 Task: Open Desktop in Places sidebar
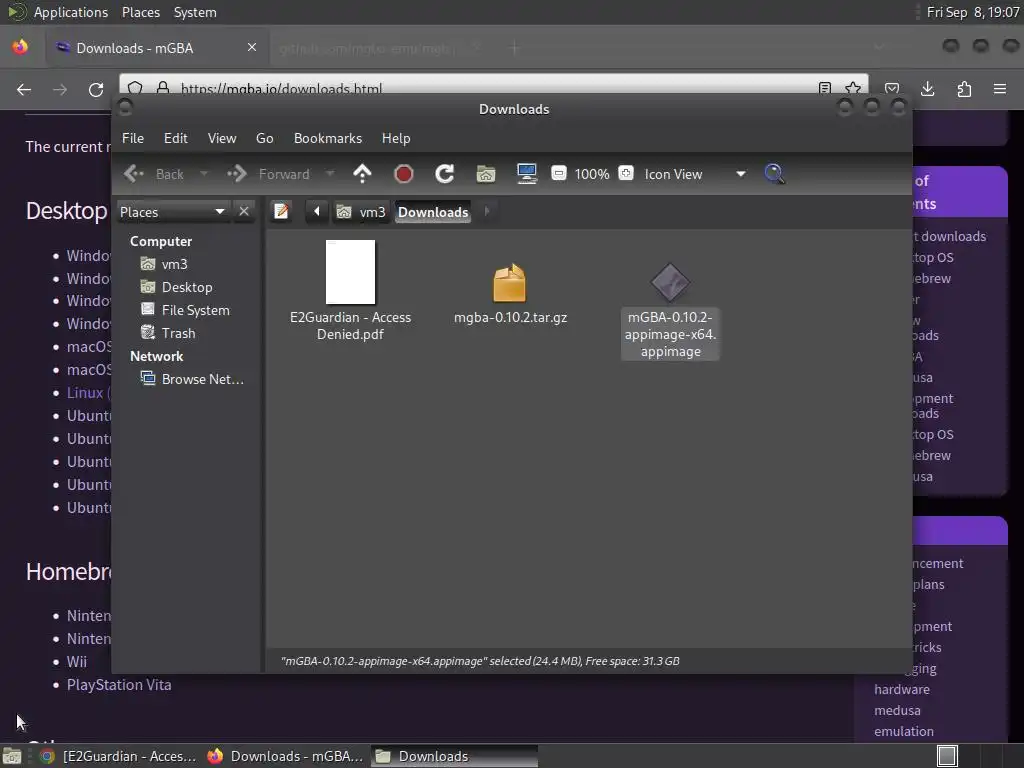(177, 287)
